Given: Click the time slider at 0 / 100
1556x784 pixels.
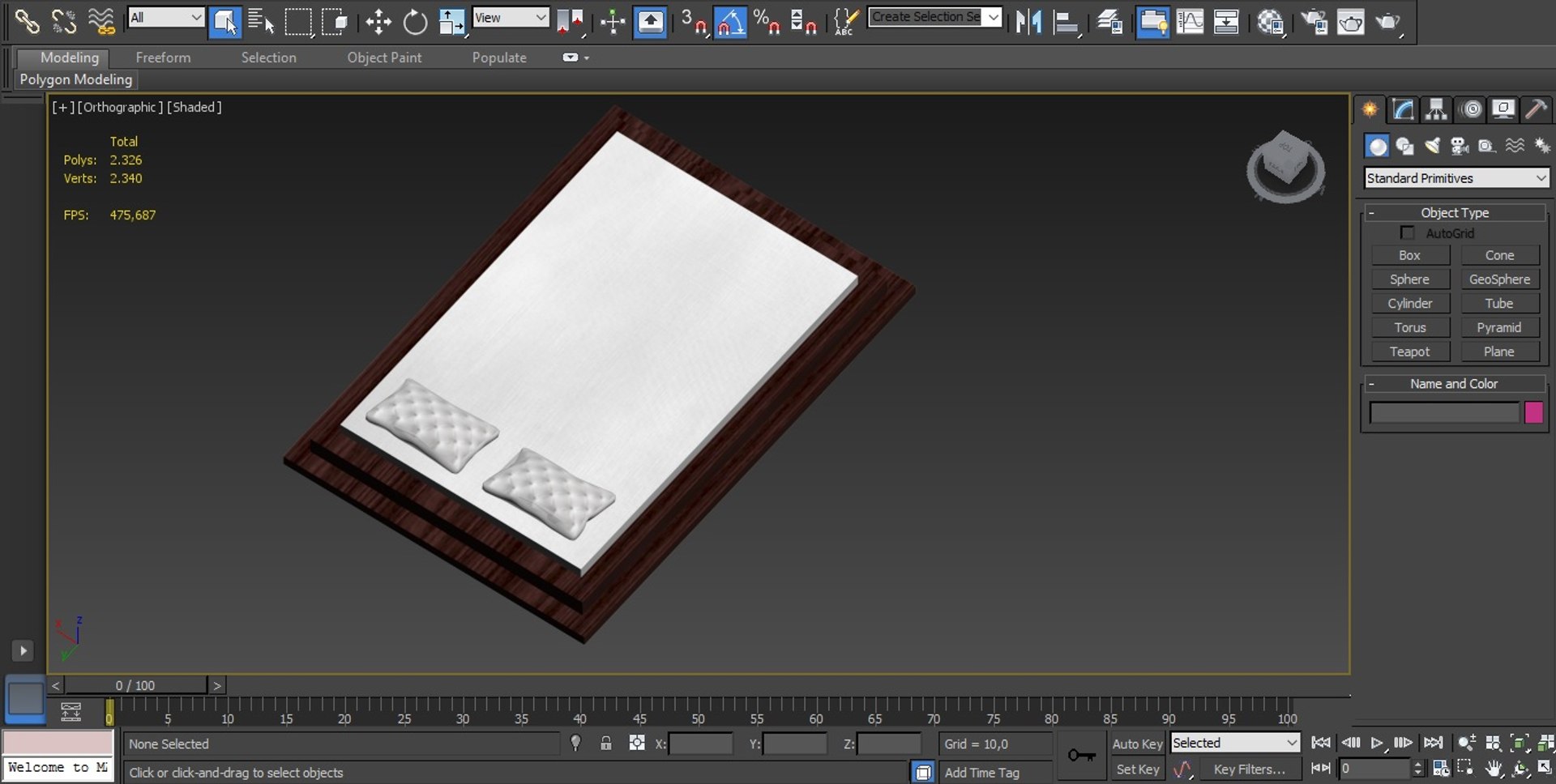Looking at the screenshot, I should pyautogui.click(x=135, y=685).
